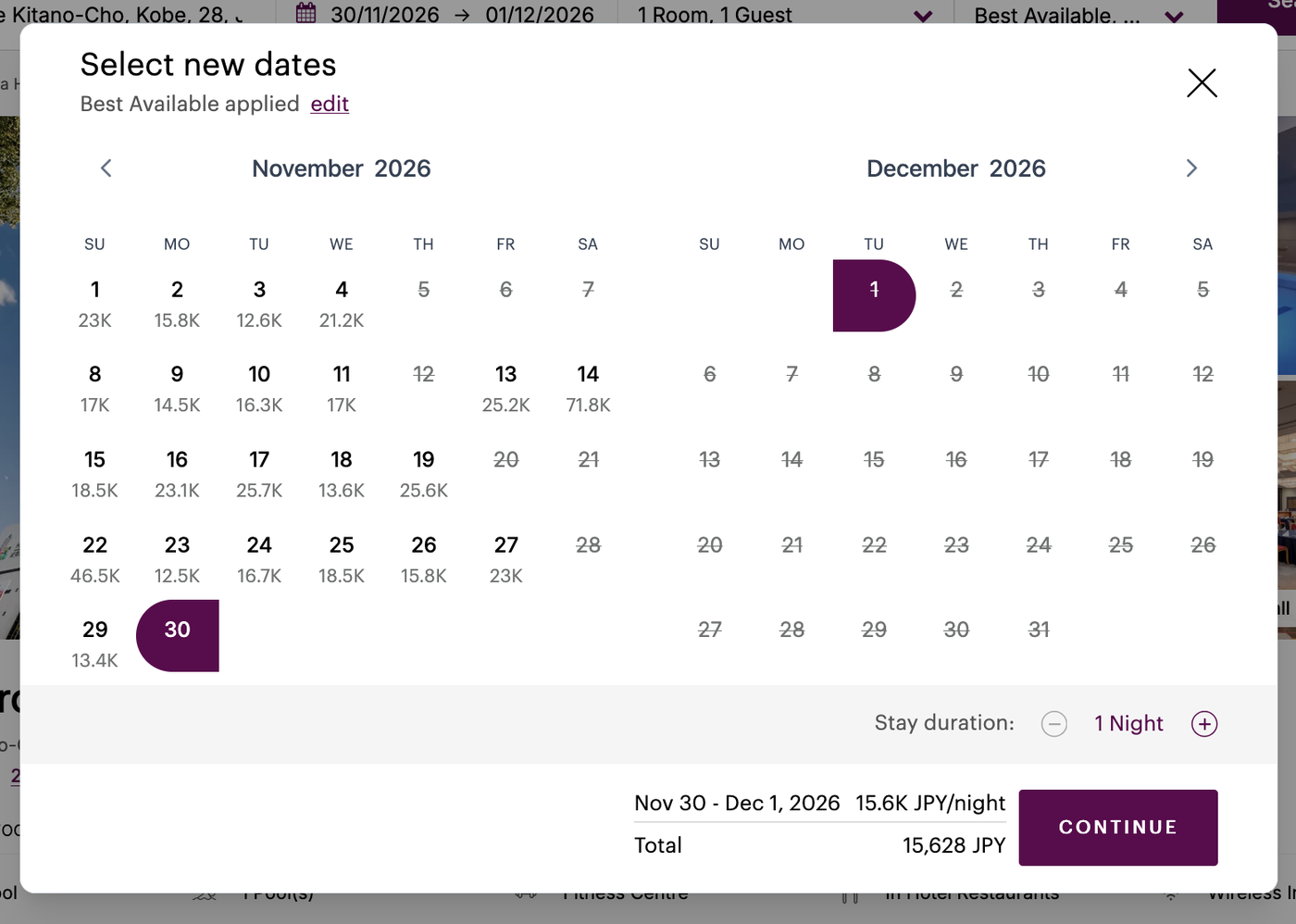Pick November 10 at 16.3K

click(259, 389)
